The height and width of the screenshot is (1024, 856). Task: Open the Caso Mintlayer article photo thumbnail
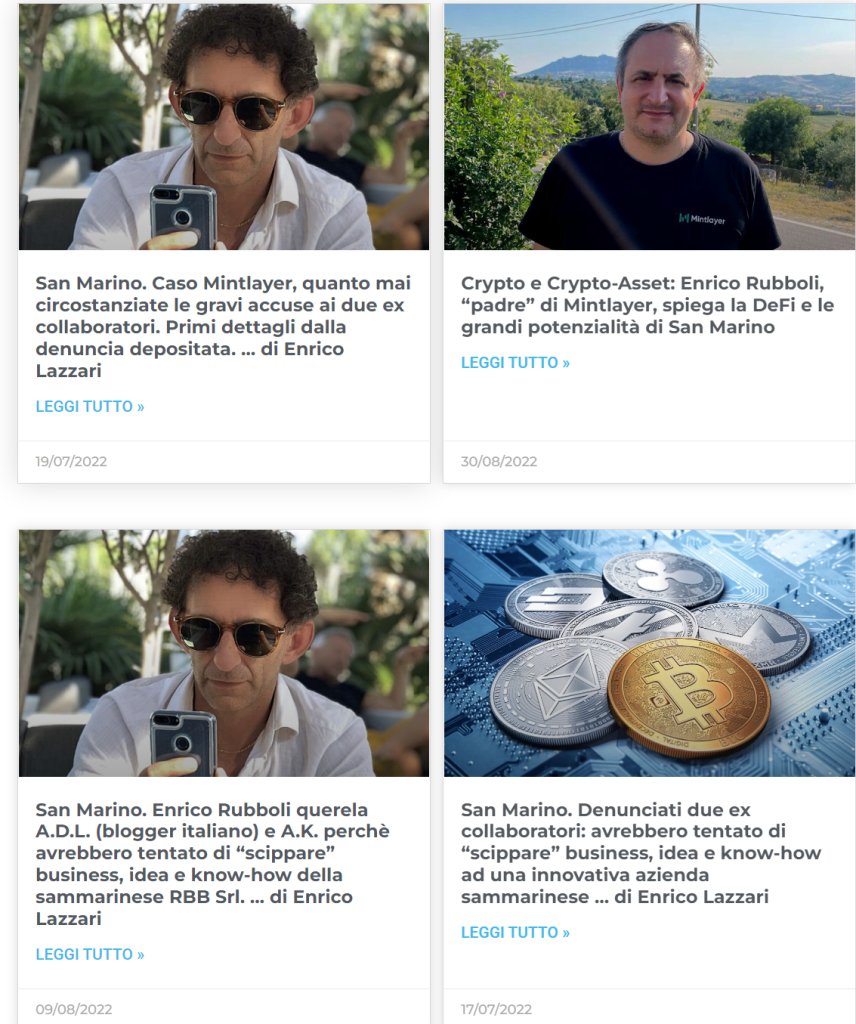click(x=224, y=127)
